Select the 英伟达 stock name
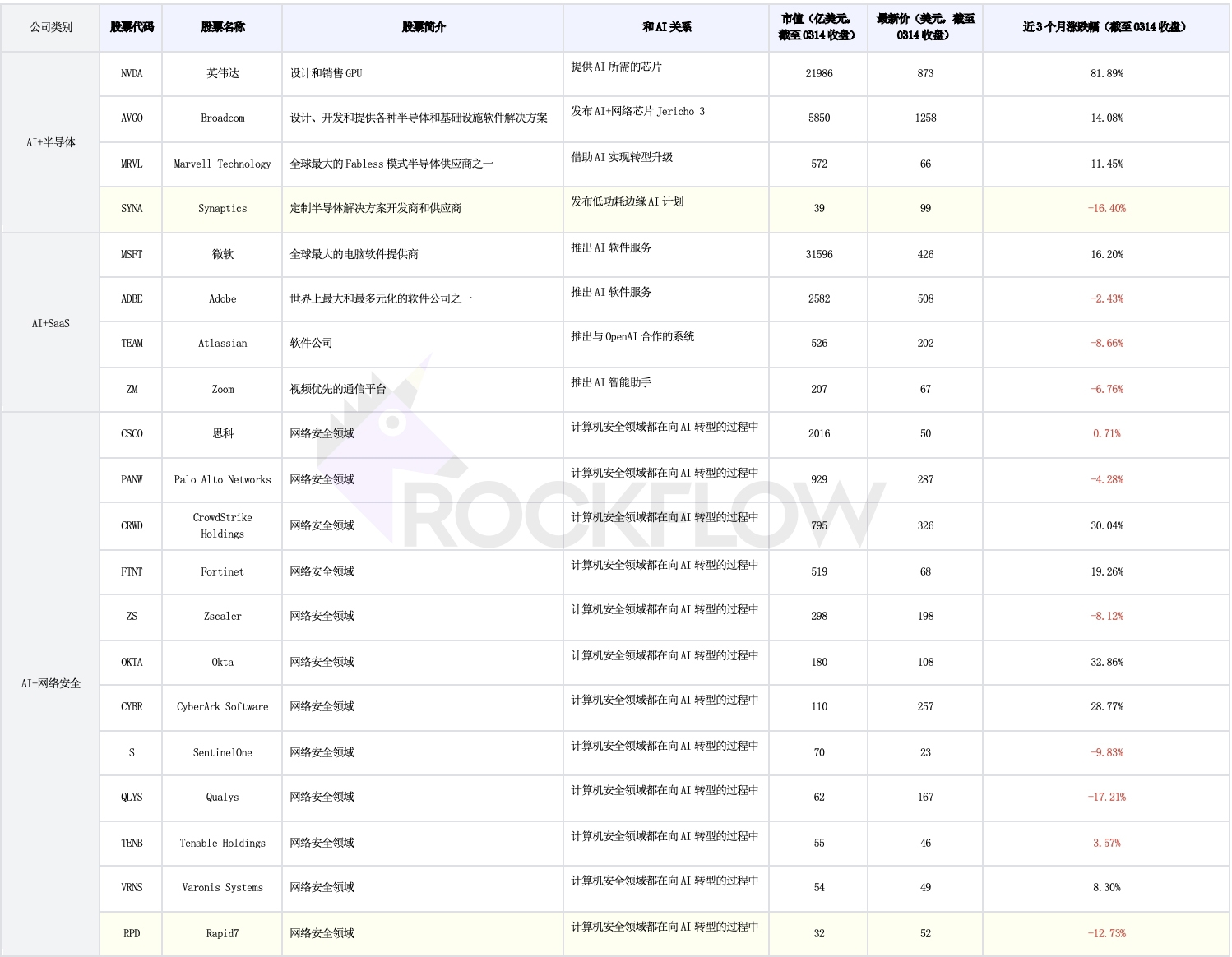The image size is (1232, 957). coord(223,73)
